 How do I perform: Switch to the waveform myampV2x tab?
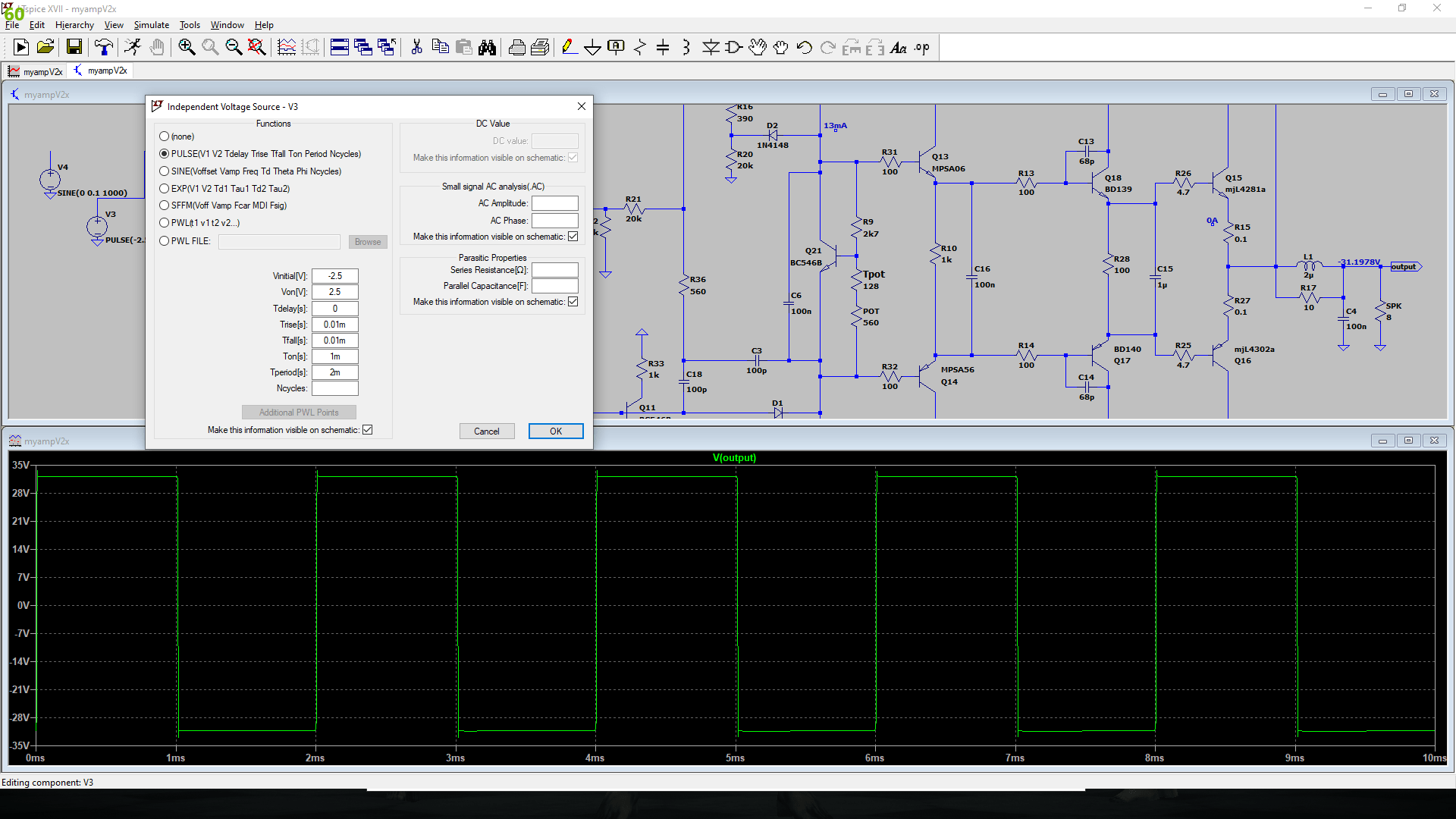point(36,71)
